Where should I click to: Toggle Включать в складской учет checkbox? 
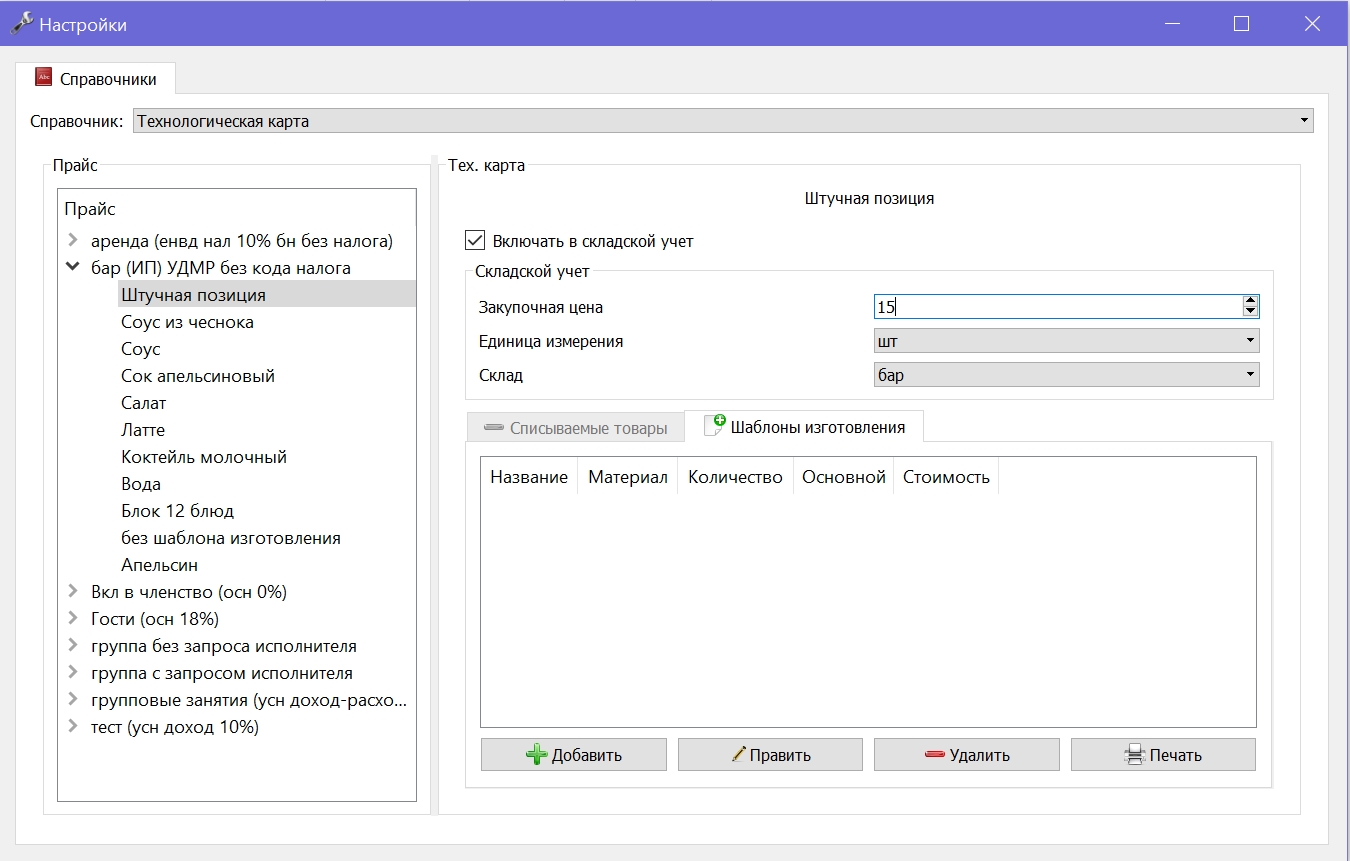pos(475,241)
